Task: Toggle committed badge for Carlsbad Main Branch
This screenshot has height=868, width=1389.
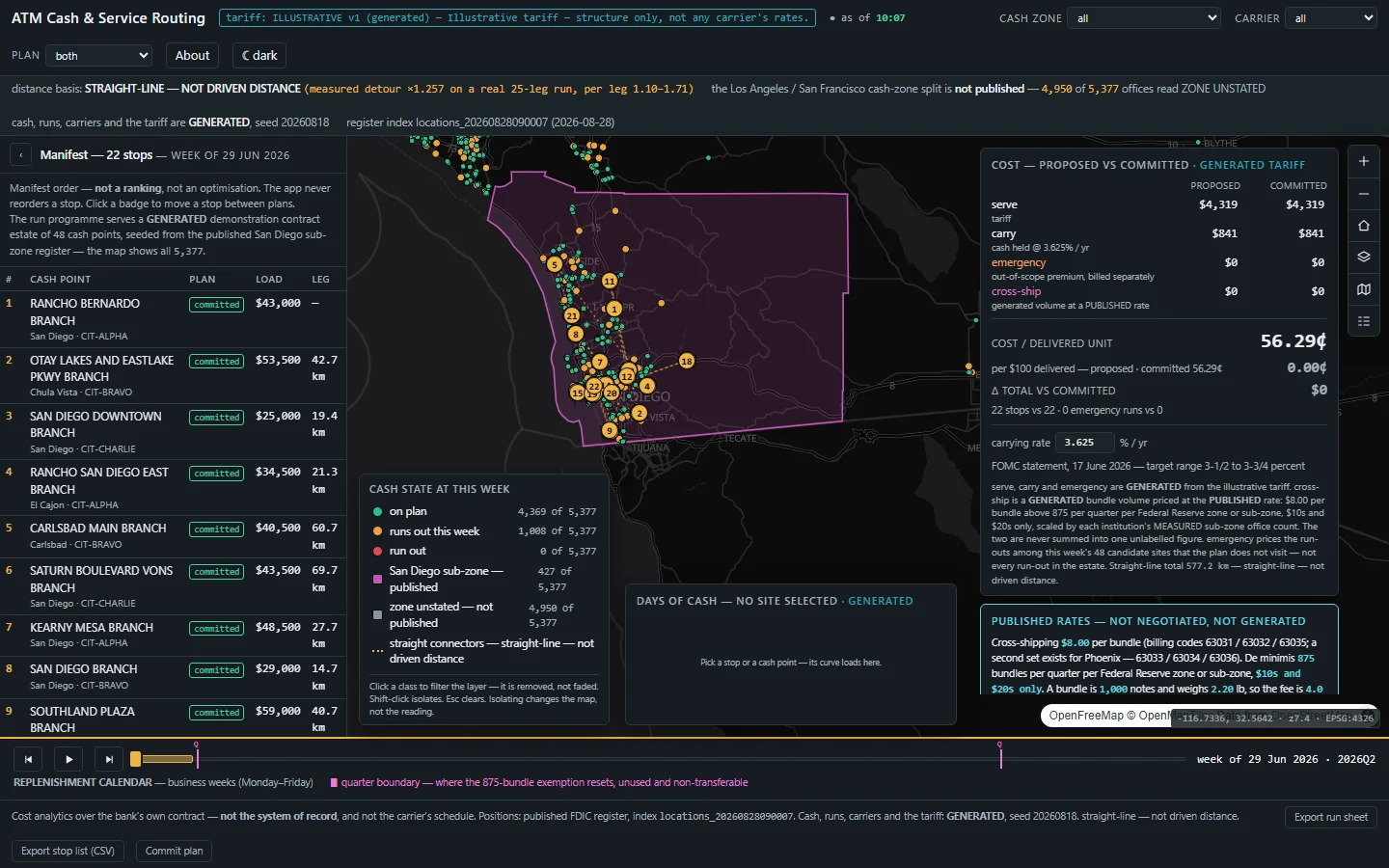Action: (217, 529)
